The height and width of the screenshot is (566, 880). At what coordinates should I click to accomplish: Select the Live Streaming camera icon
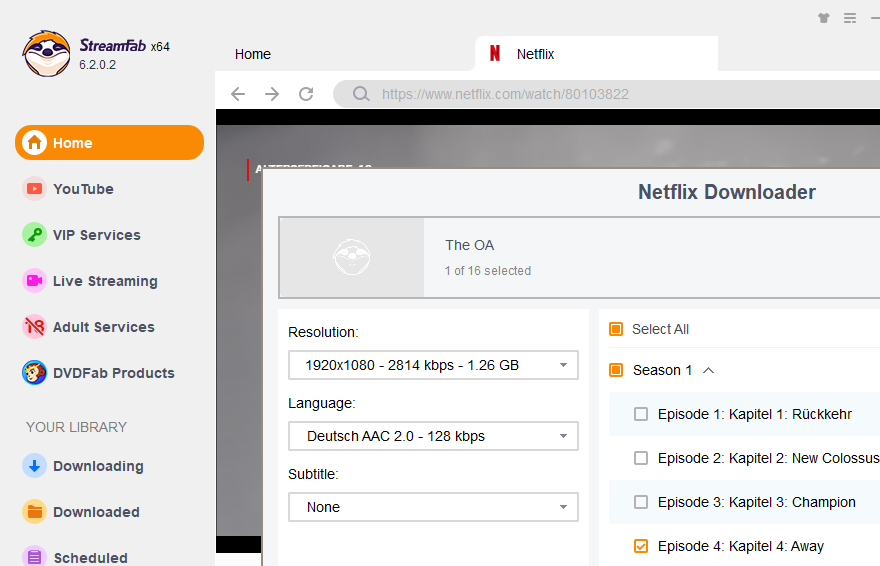click(35, 281)
